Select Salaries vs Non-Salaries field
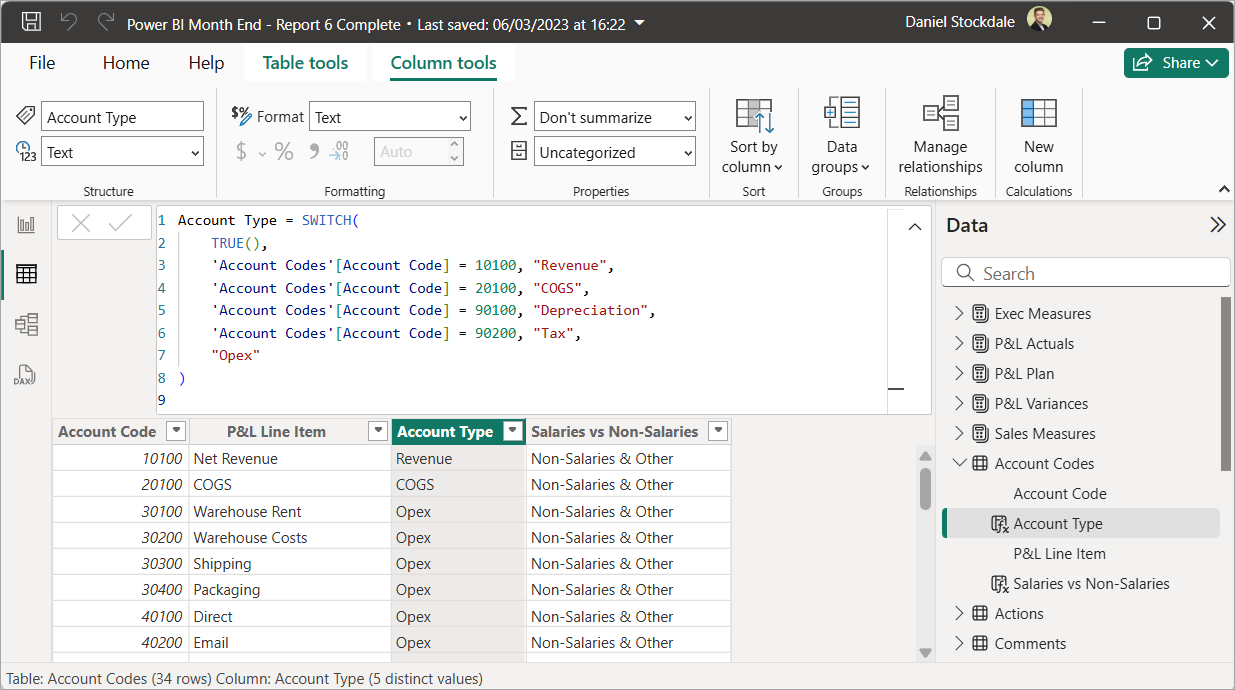This screenshot has height=690, width=1235. (x=1090, y=584)
